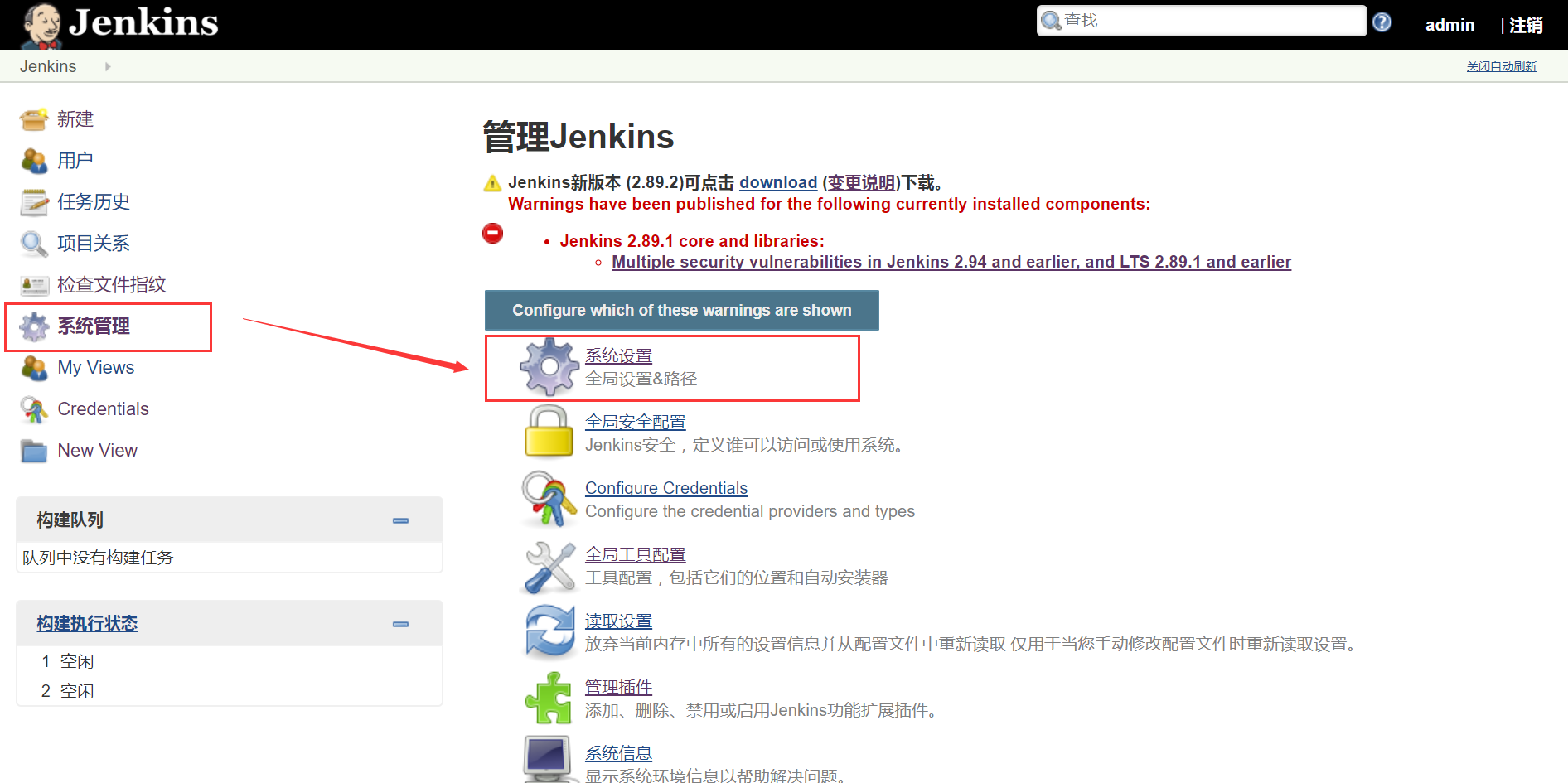Click the 检查文件指纹 card icon
The height and width of the screenshot is (783, 1568).
34,286
